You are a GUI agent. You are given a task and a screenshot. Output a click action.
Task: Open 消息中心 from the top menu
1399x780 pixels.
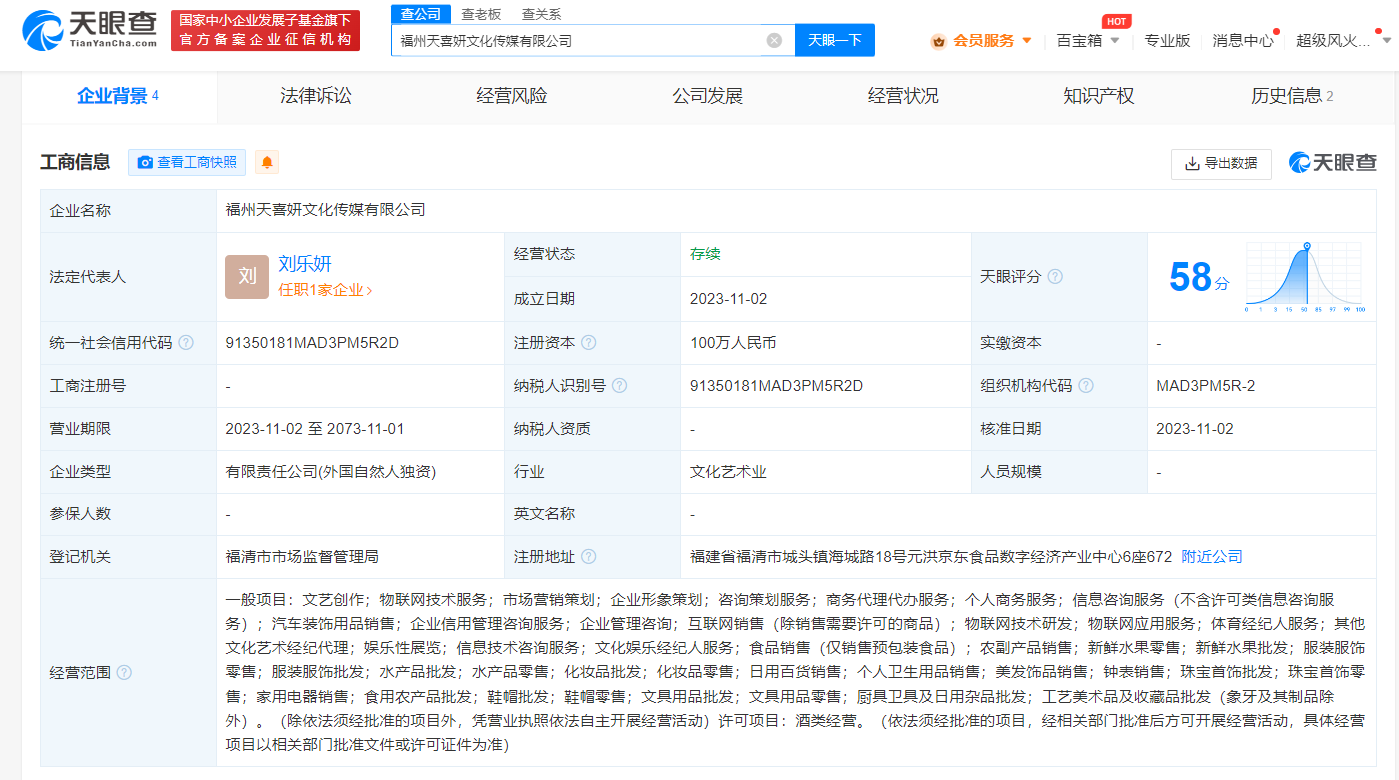[1243, 42]
